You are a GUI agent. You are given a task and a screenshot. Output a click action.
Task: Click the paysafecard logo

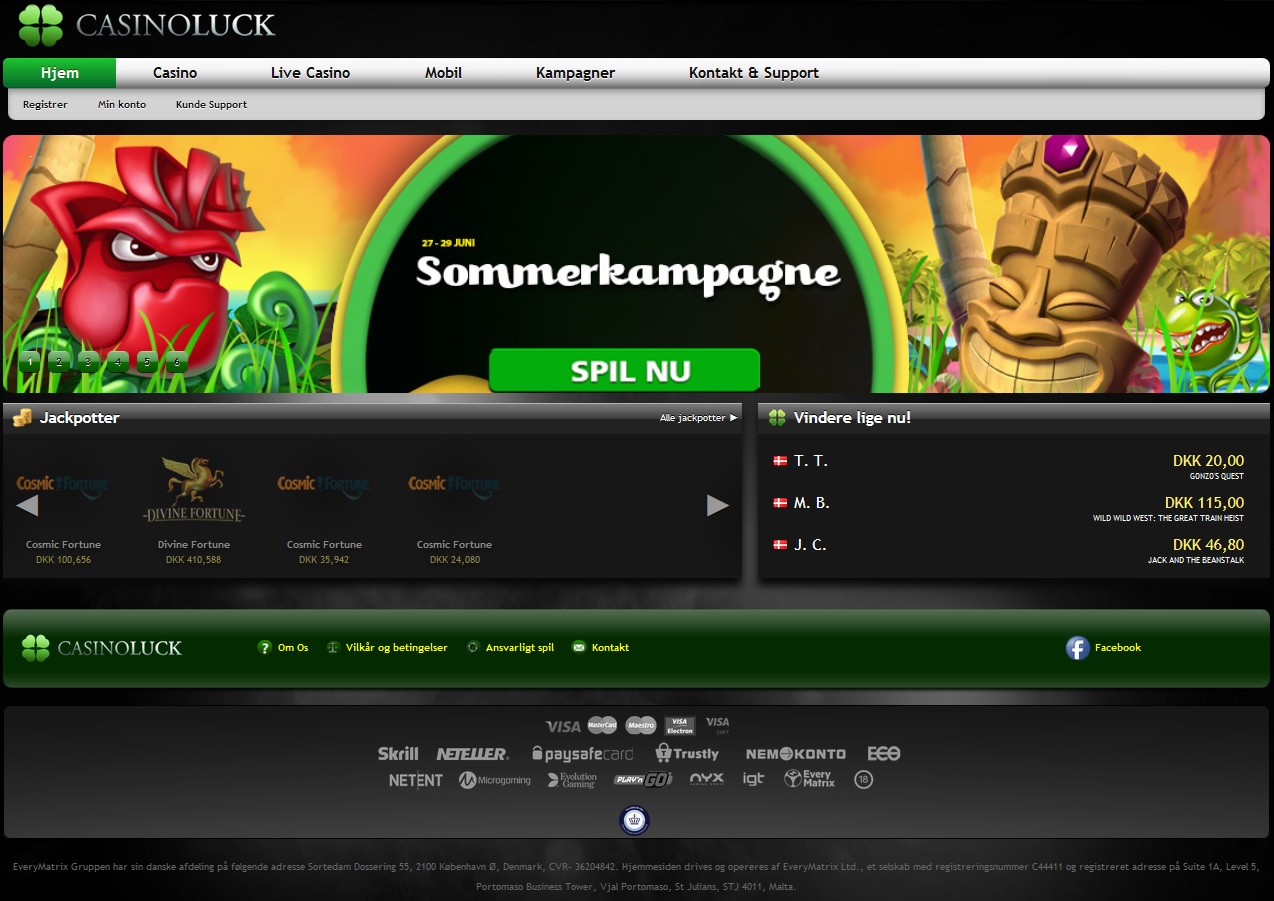pyautogui.click(x=582, y=754)
